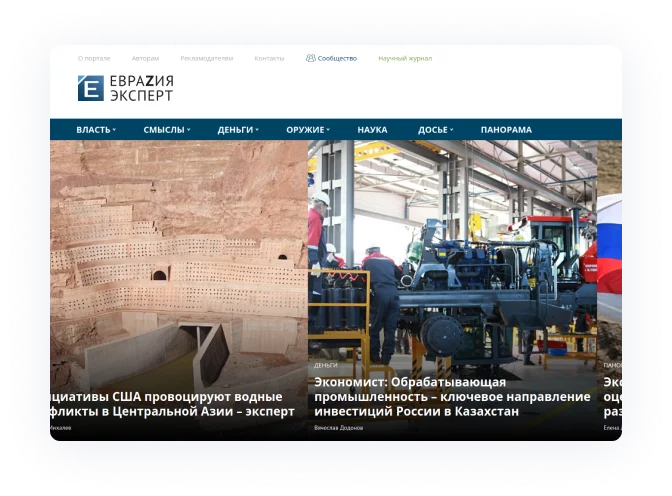Click the Евразия Эксперт logo icon
The height and width of the screenshot is (496, 672).
(90, 88)
